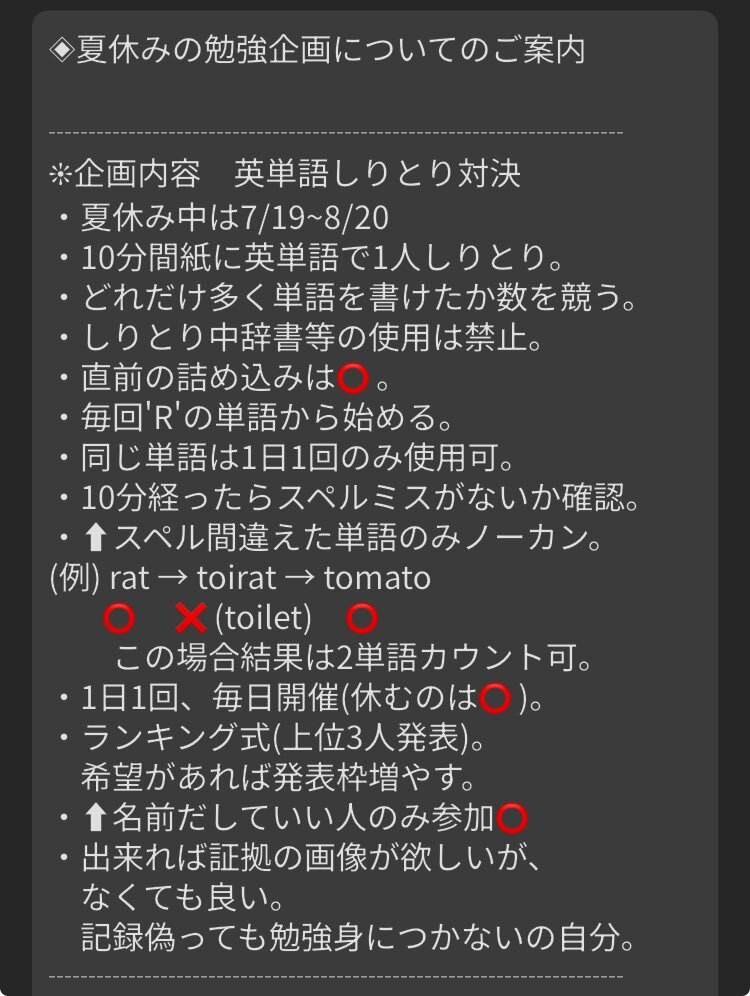The height and width of the screenshot is (996, 750).
Task: Click the word tomato in the example
Action: (x=377, y=578)
